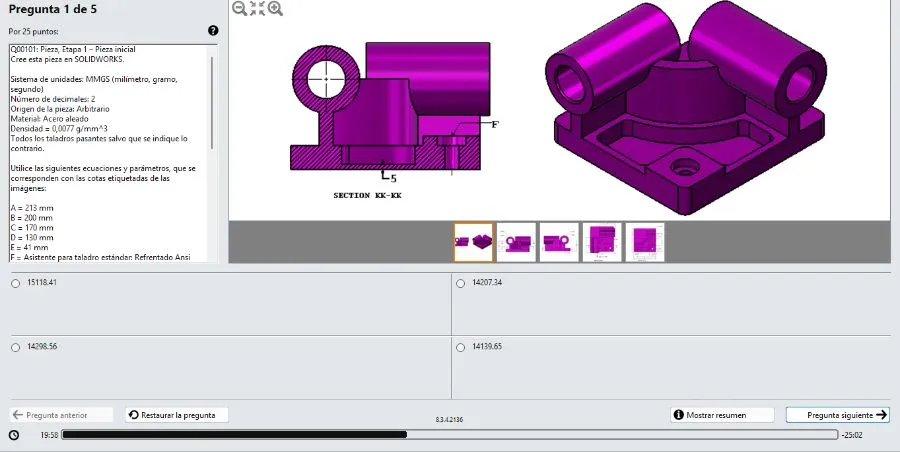
Task: Click the version number 8.3.4.2136
Action: pos(449,420)
